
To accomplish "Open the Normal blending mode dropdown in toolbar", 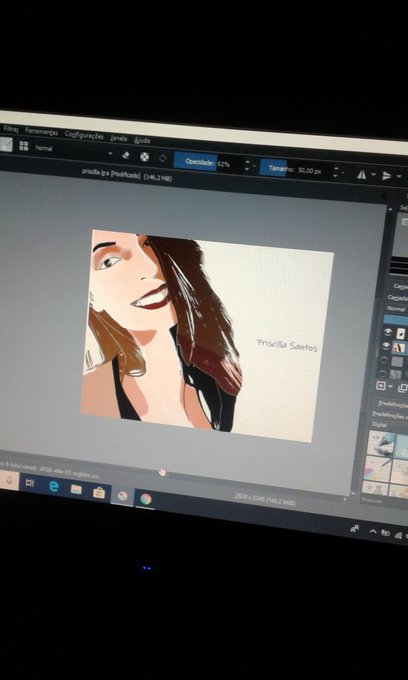I will [x=74, y=150].
